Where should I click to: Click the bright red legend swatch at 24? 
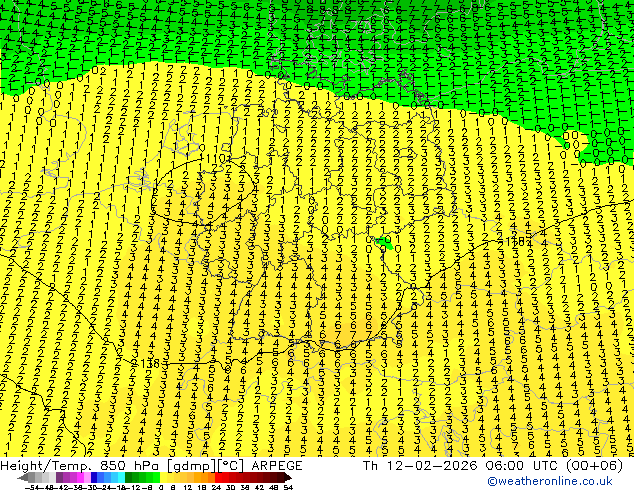coord(218,478)
